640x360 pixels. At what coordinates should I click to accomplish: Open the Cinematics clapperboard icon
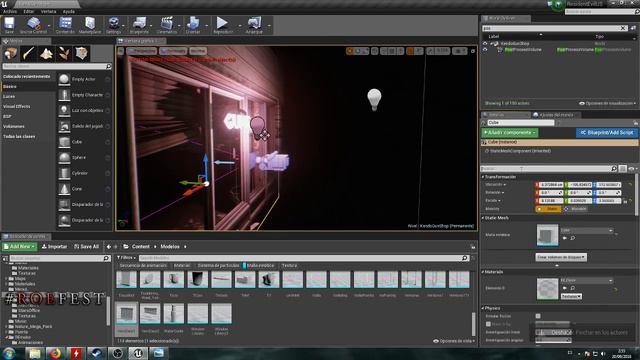[167, 24]
